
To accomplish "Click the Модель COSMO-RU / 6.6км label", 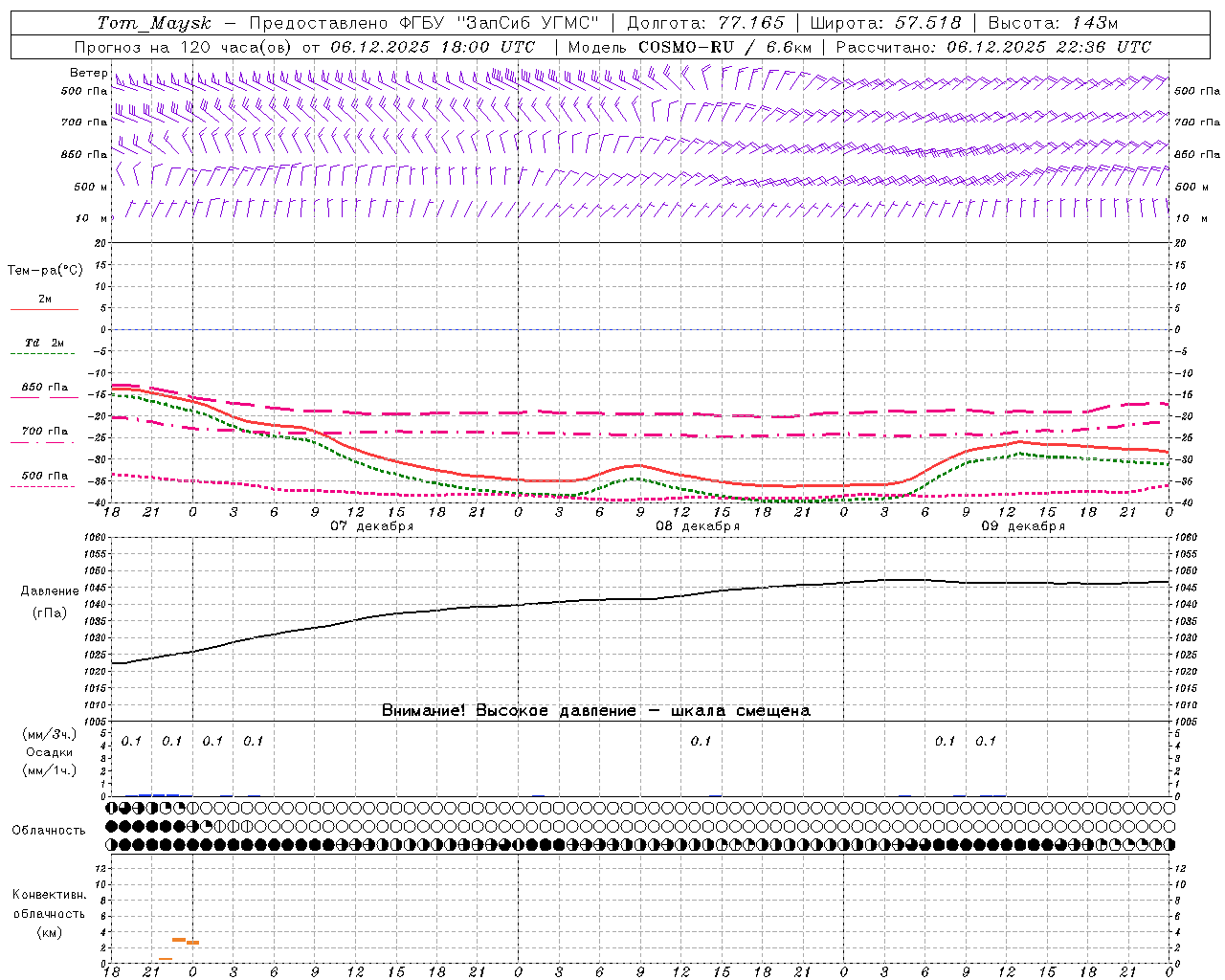I will (689, 47).
